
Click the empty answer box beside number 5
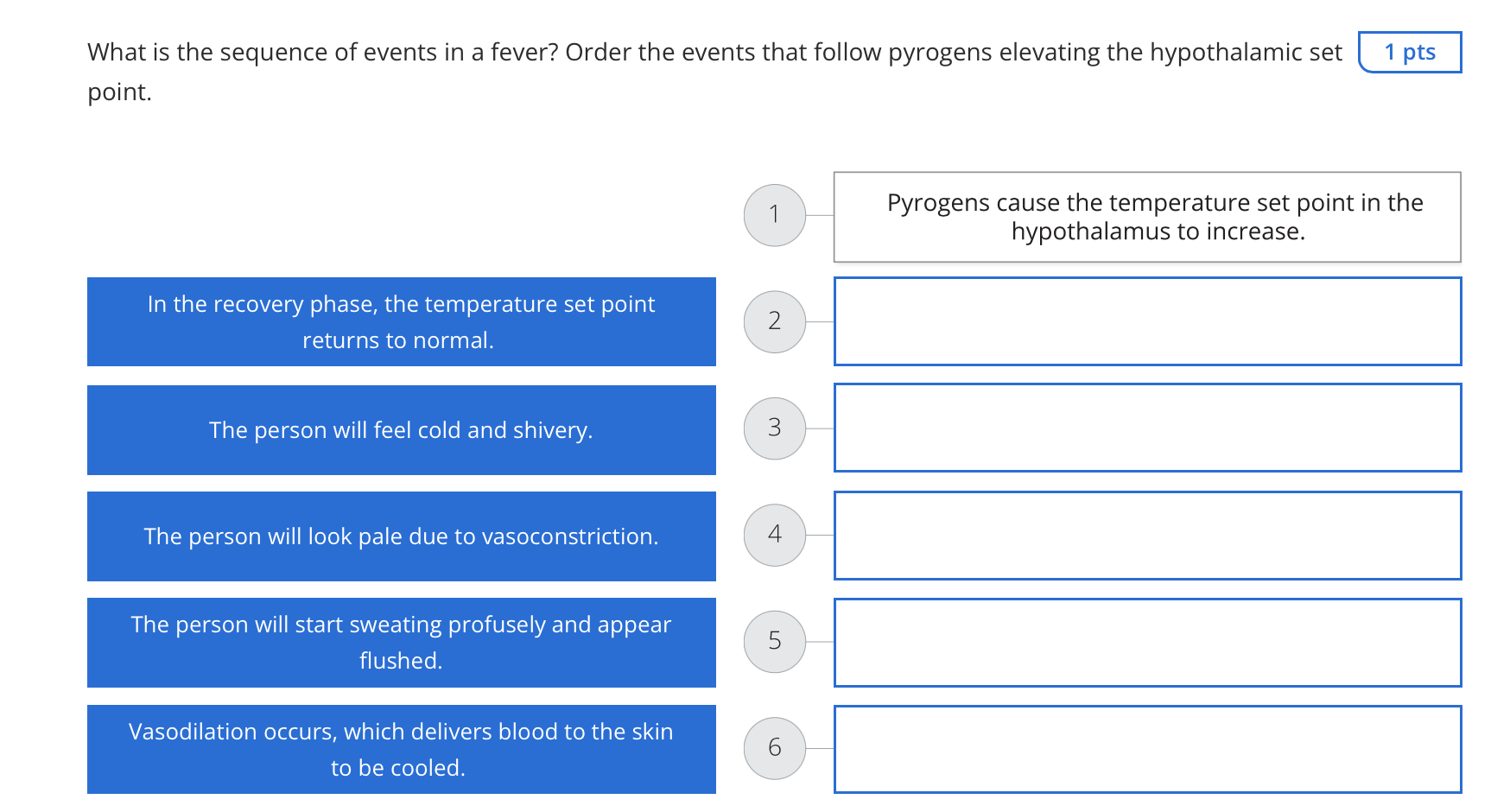[x=1147, y=641]
